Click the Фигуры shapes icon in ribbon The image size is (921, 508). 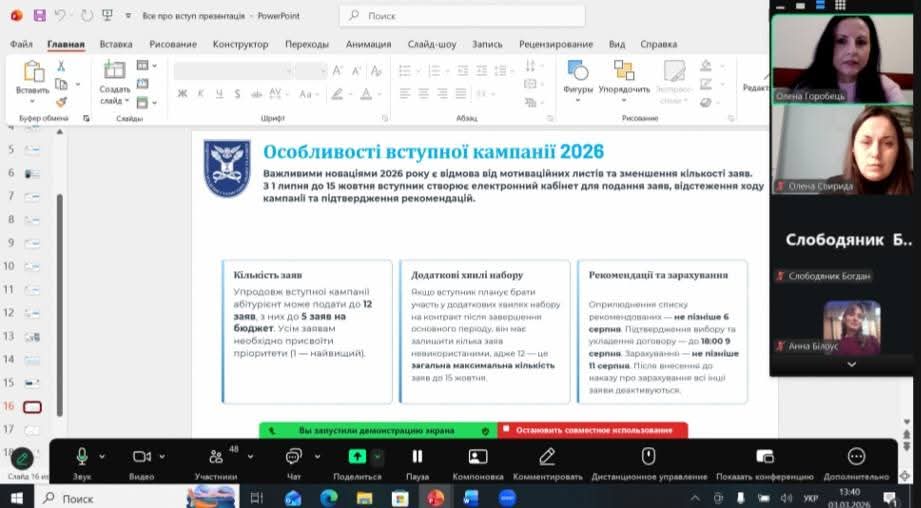click(x=578, y=71)
